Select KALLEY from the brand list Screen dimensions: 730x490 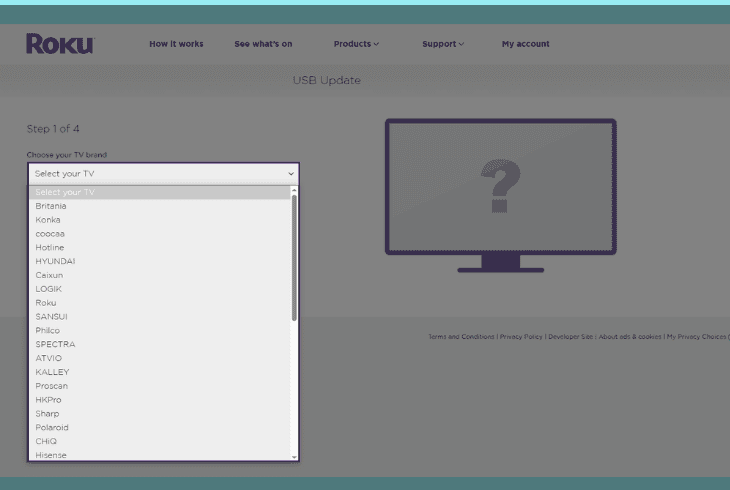click(160, 372)
